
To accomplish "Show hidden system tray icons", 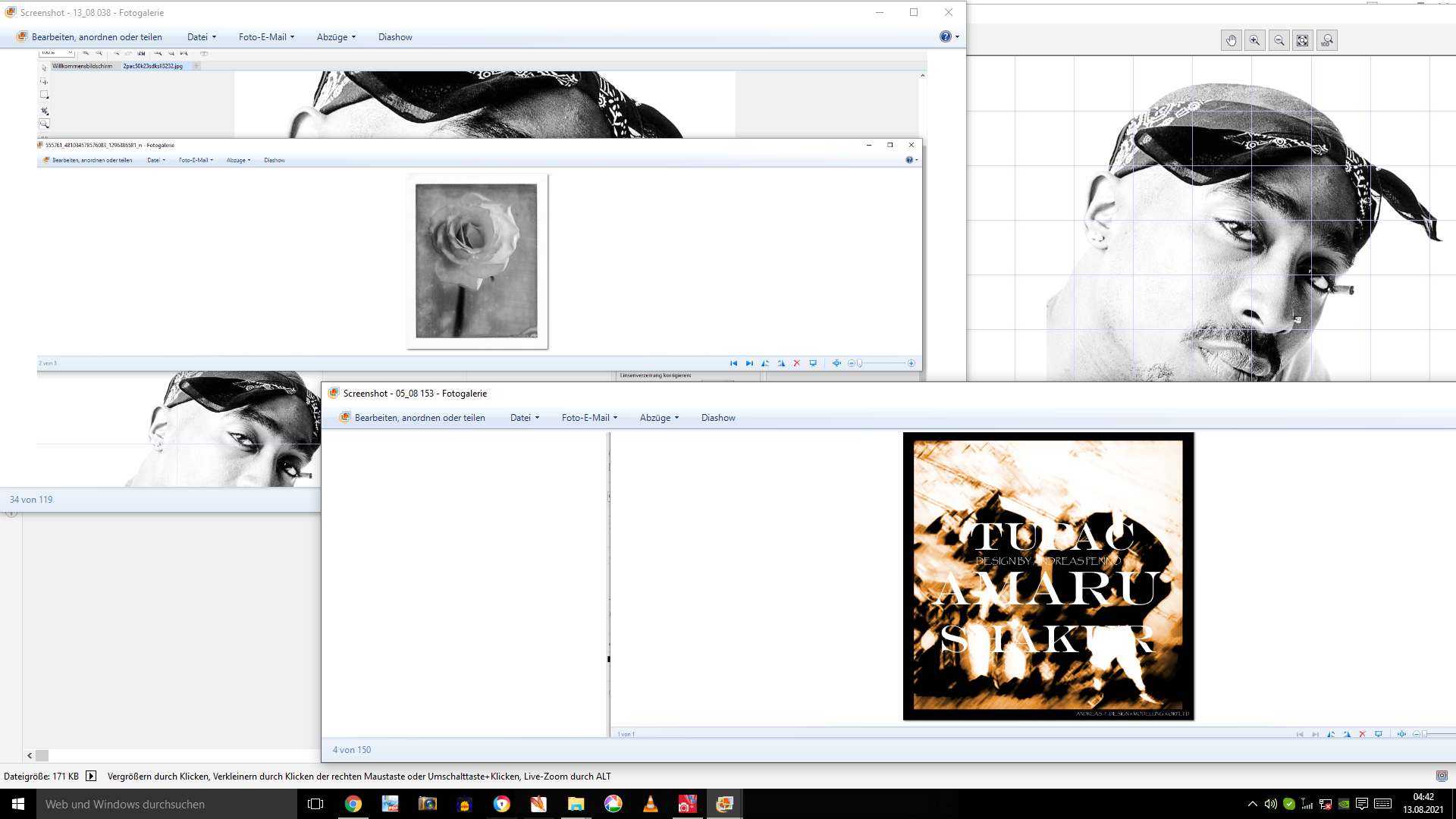I will [x=1252, y=804].
